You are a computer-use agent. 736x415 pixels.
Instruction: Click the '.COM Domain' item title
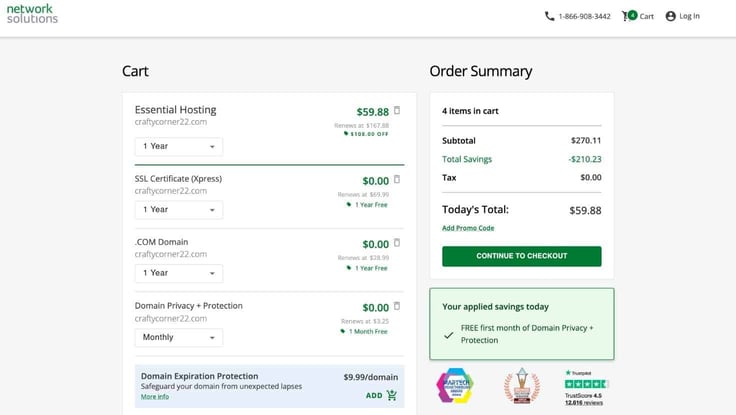coord(161,242)
